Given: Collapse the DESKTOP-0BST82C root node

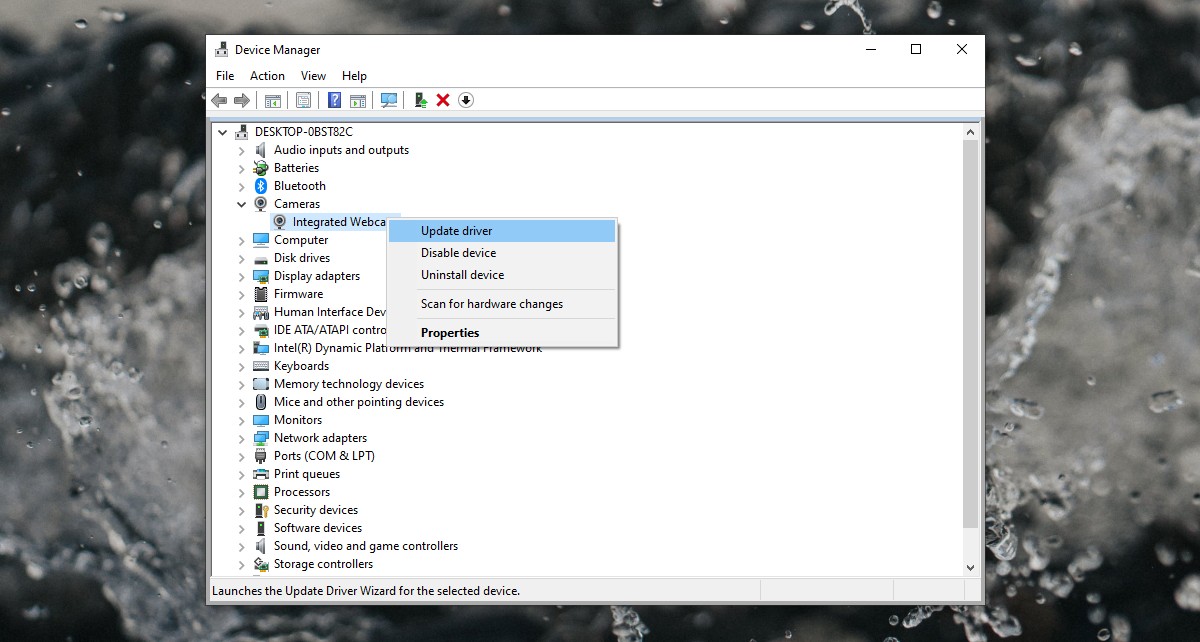Looking at the screenshot, I should point(222,132).
